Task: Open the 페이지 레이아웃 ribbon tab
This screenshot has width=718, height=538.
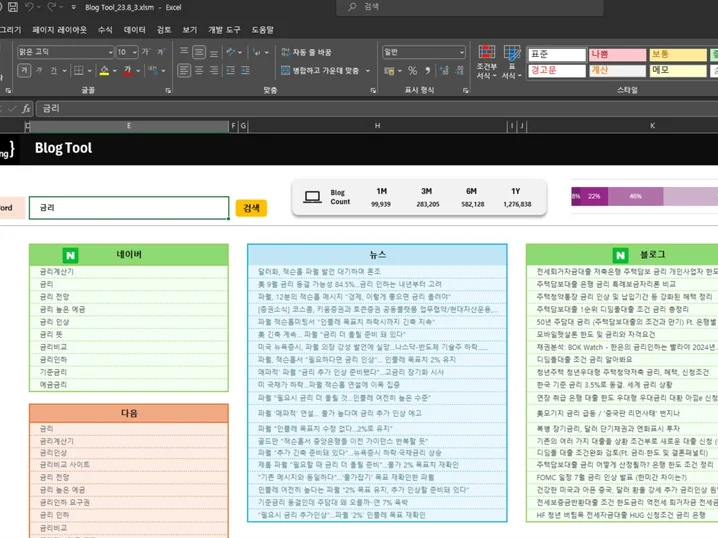Action: (60, 30)
